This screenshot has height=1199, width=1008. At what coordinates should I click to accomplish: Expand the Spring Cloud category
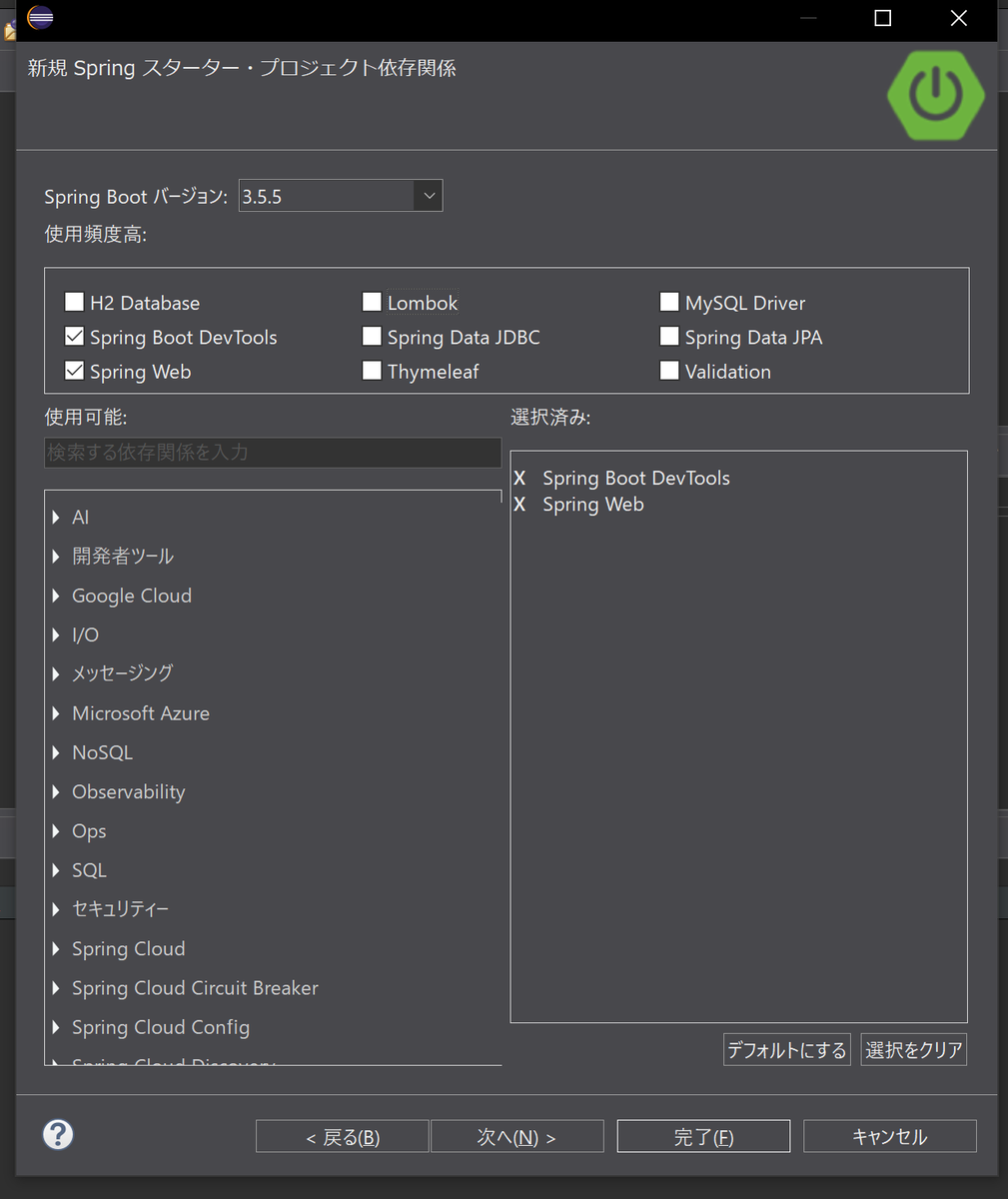click(x=56, y=949)
